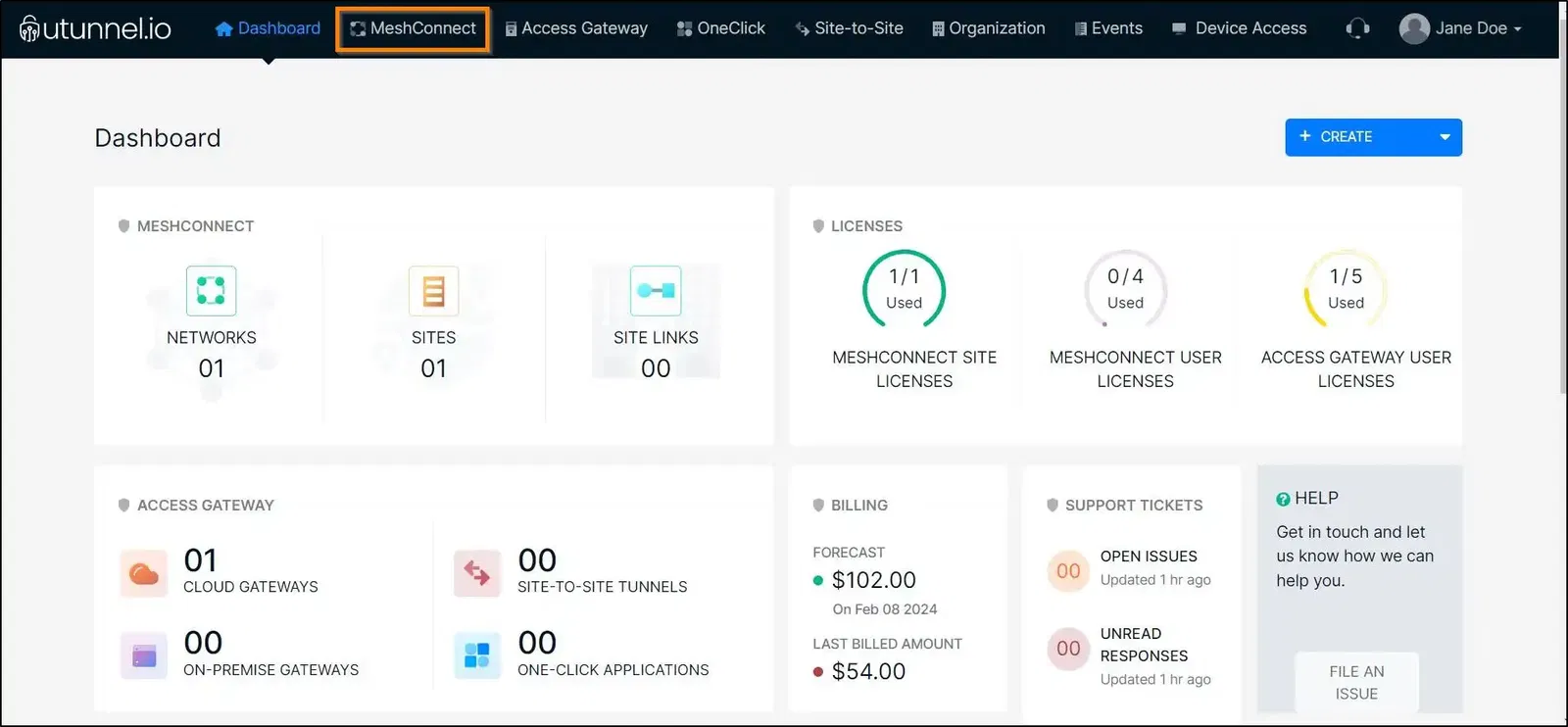1568x727 pixels.
Task: Click the Access Gateway shield icon
Action: (x=123, y=506)
